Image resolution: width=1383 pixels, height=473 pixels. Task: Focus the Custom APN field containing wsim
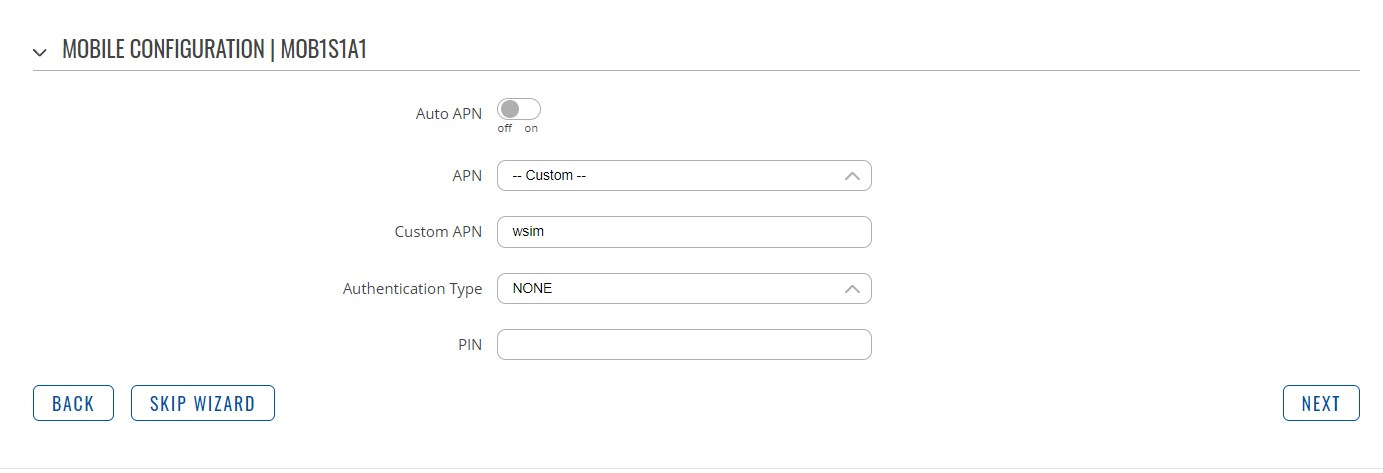tap(684, 232)
